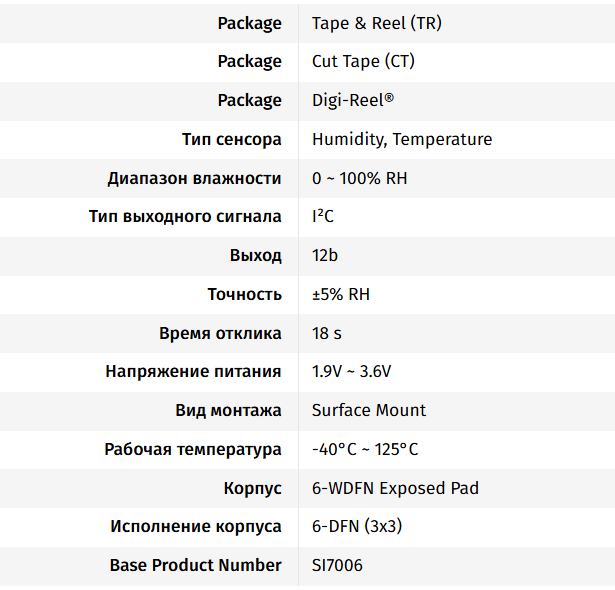
Task: Select the "Surface Mount" value
Action: [368, 411]
